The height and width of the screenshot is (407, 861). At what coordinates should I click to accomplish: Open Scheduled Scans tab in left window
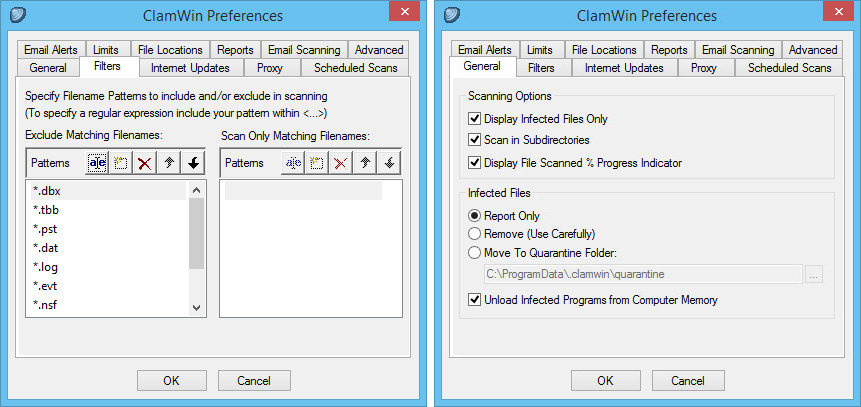(x=355, y=68)
